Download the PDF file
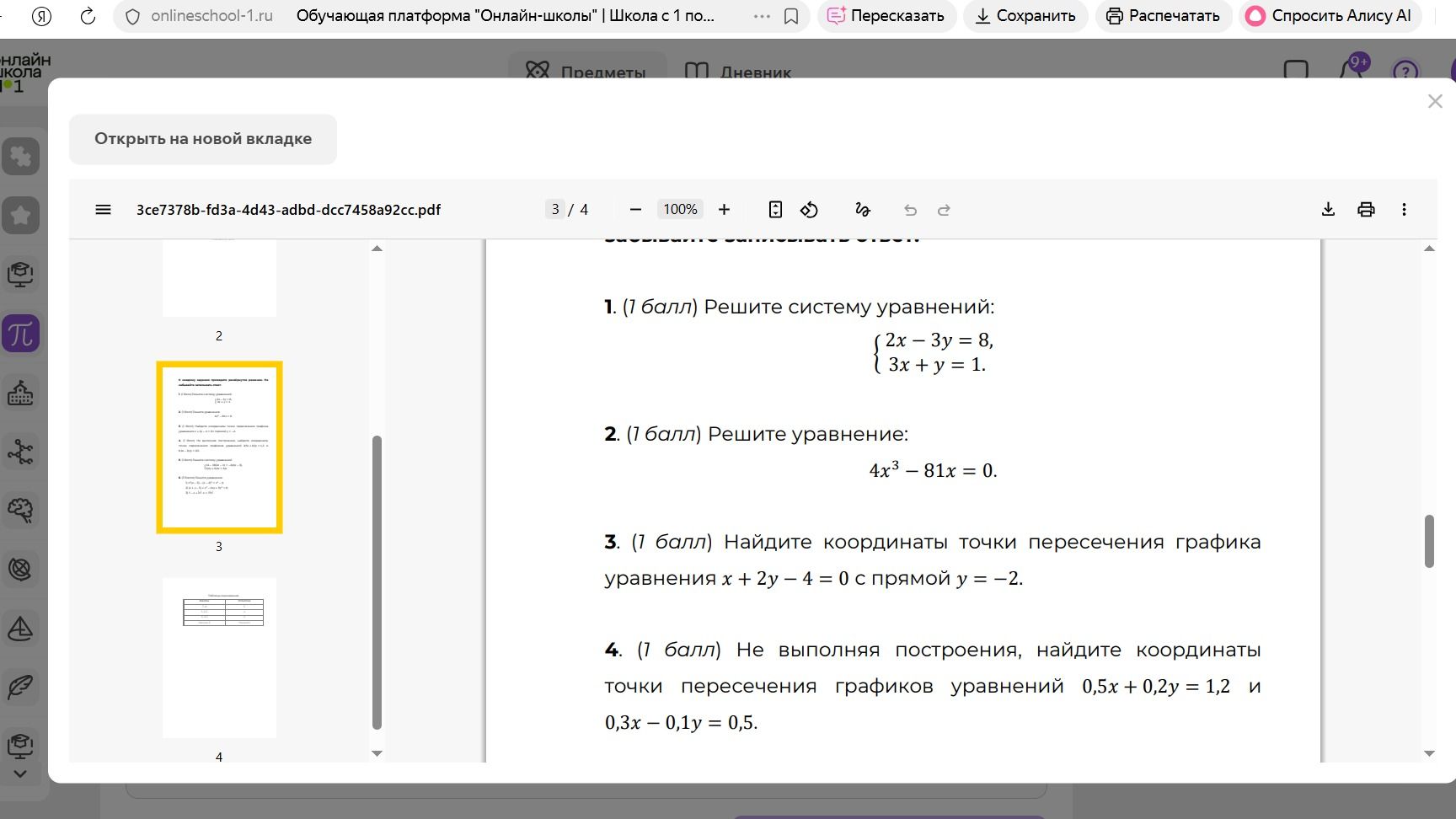 click(x=1328, y=210)
